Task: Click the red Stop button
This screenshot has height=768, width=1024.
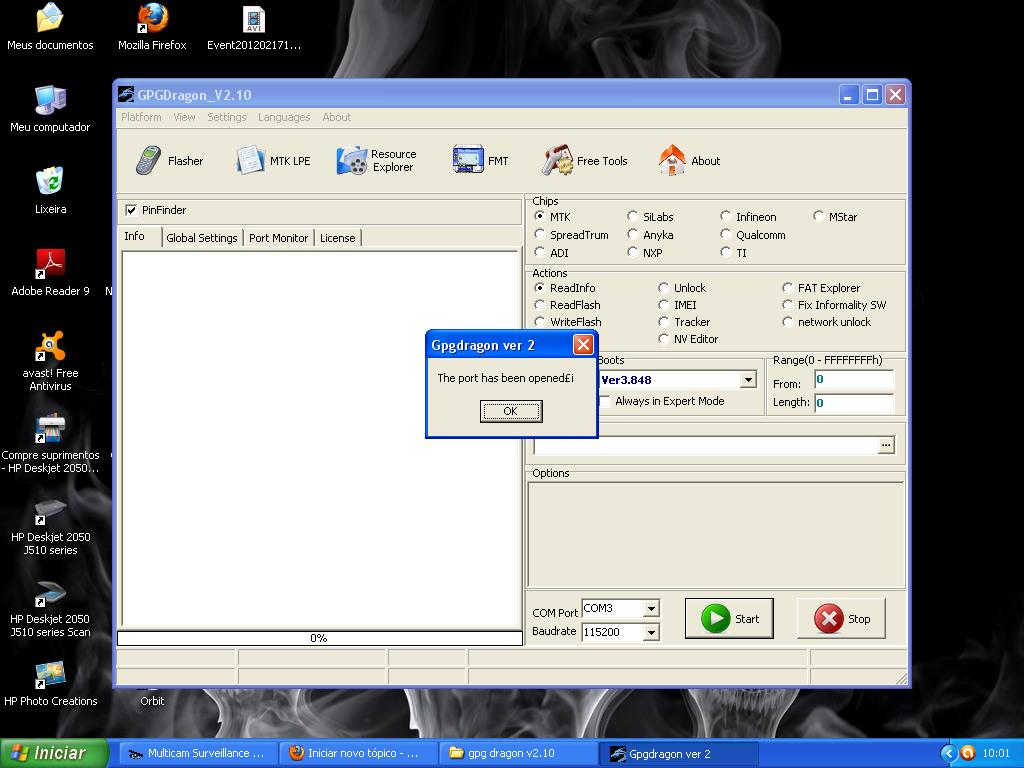Action: (x=841, y=618)
